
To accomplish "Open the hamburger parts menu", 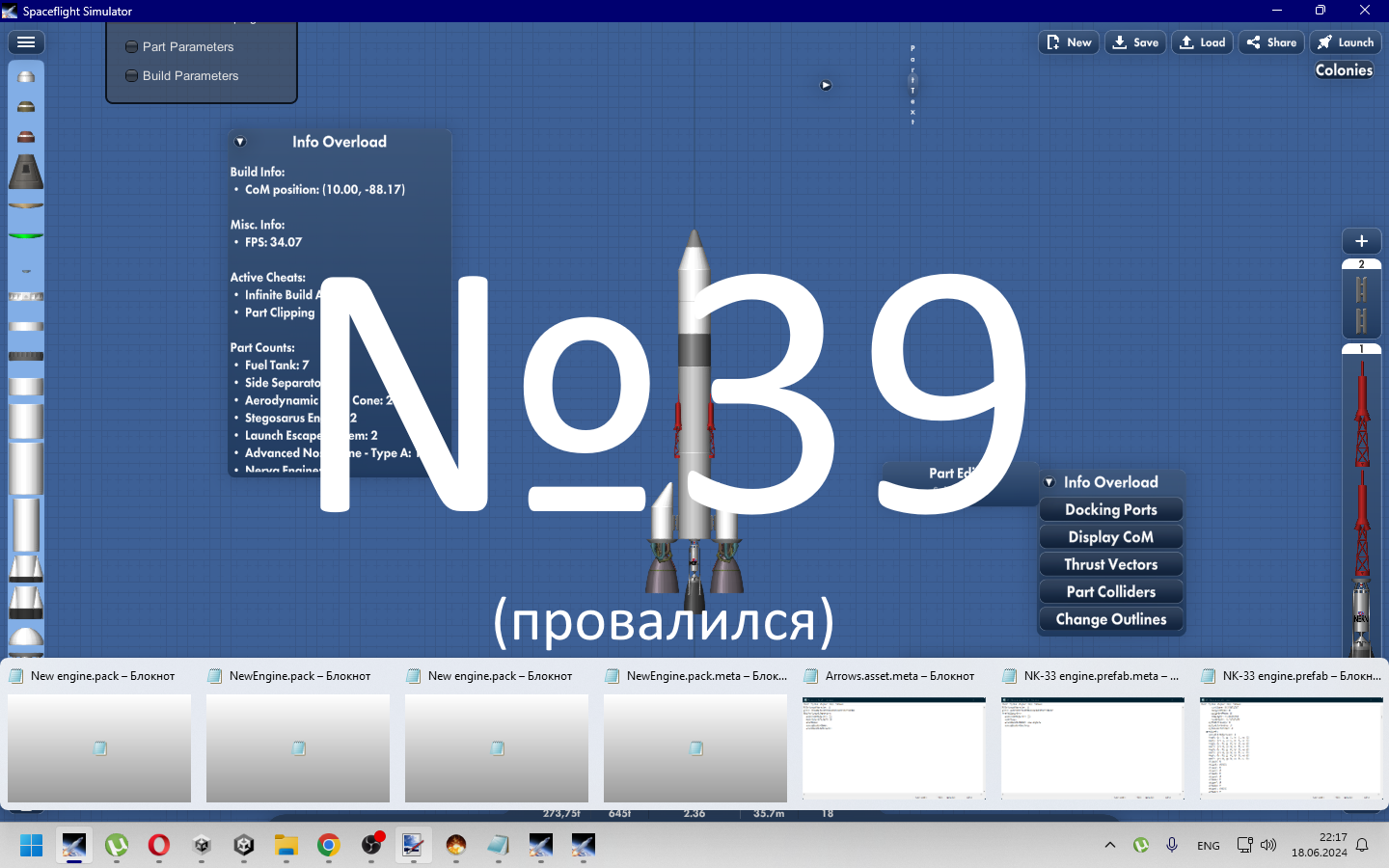I will tap(26, 42).
